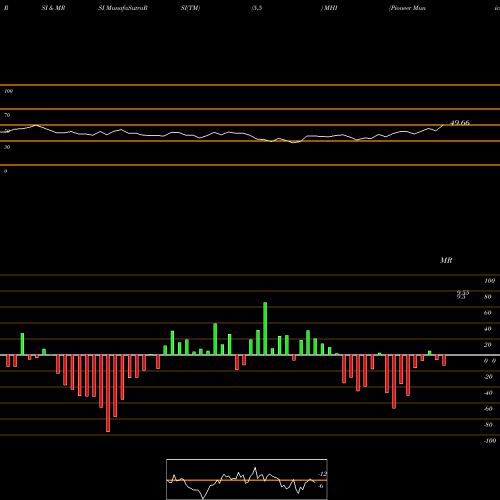The height and width of the screenshot is (500, 500).
Task: Open the mini overview chart thumbnail
Action: (247, 479)
